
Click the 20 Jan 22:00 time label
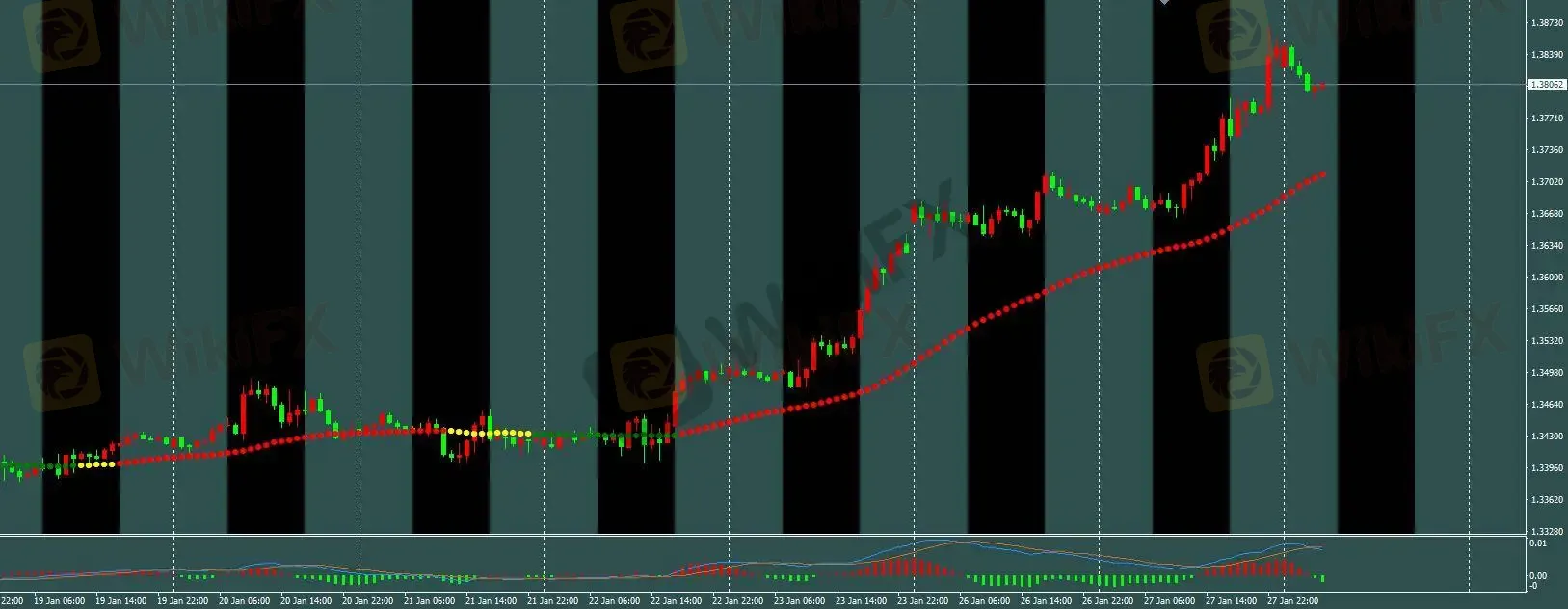(367, 601)
